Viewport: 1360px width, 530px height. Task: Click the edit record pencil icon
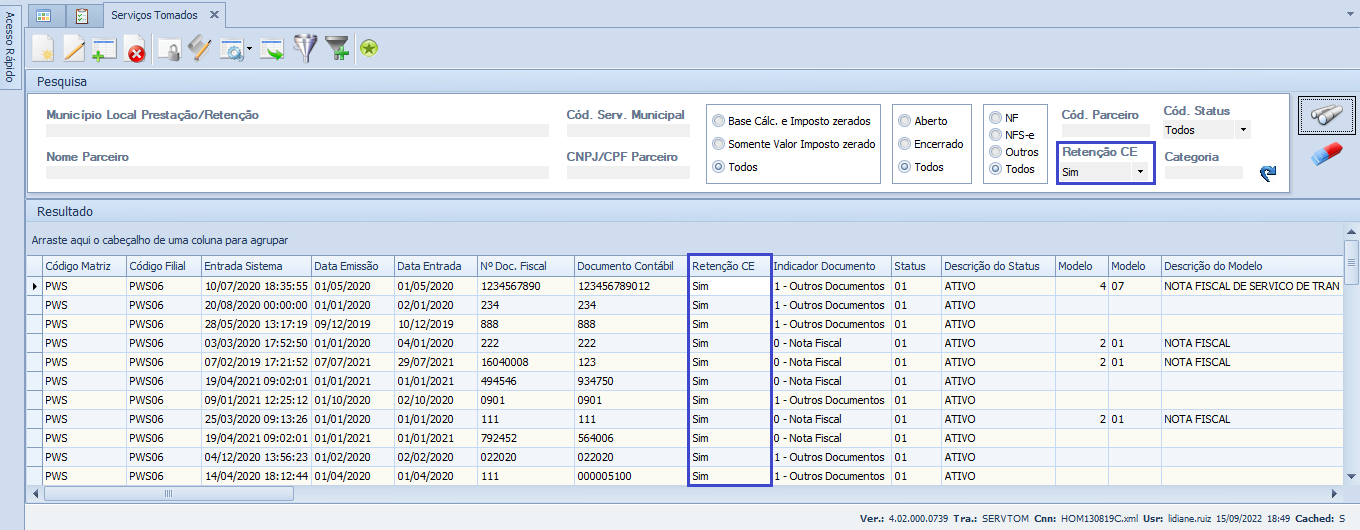pos(74,48)
